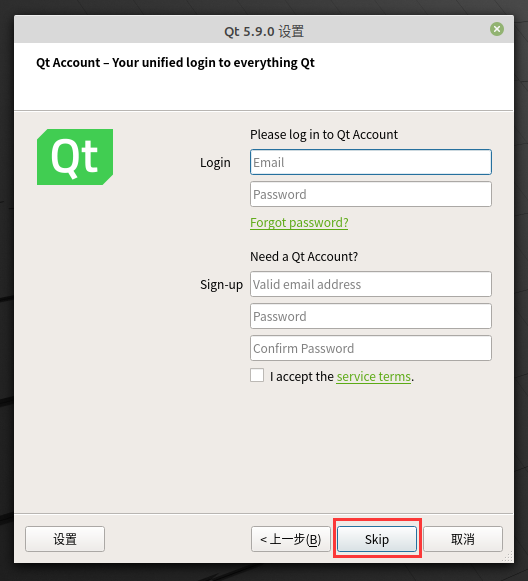This screenshot has height=581, width=528.
Task: Go back with the 上一步(B) button
Action: pos(290,539)
